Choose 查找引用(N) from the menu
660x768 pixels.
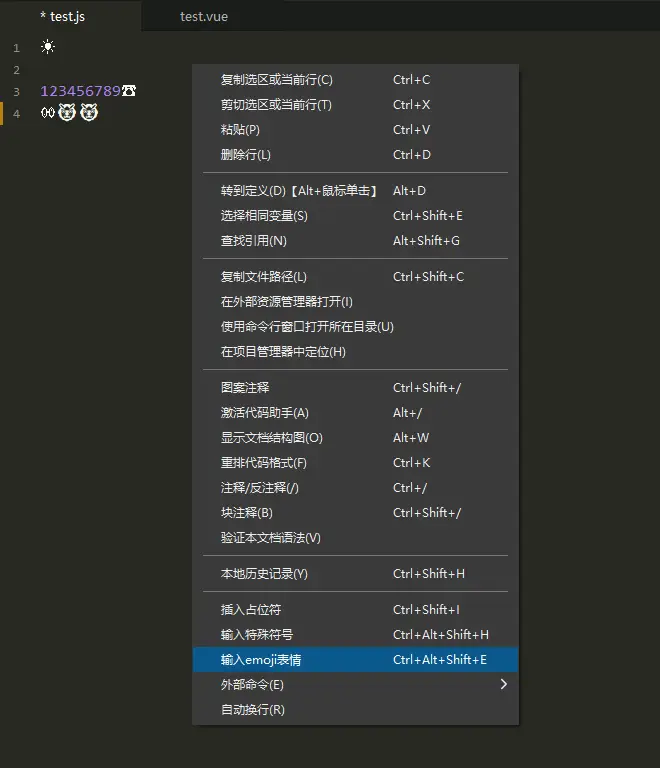[x=254, y=241]
